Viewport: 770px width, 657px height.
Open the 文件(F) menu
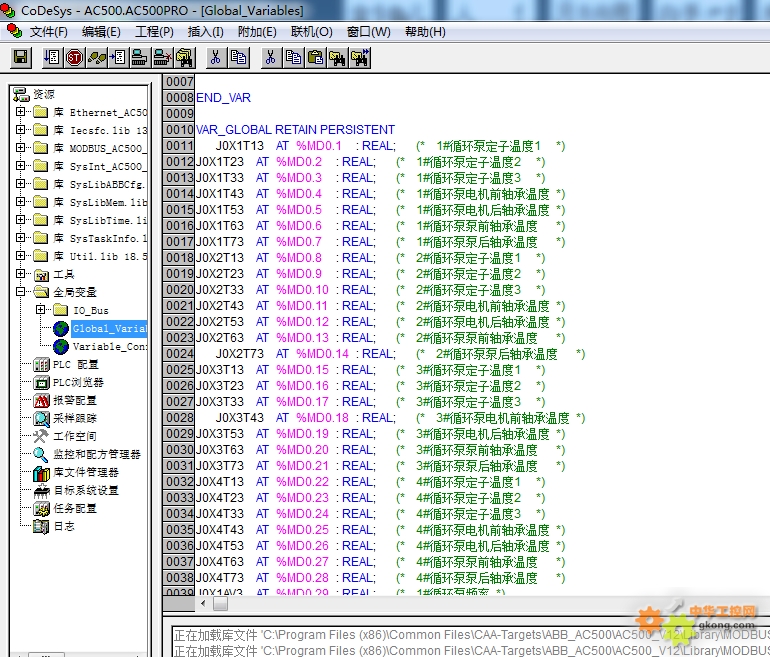pos(49,32)
